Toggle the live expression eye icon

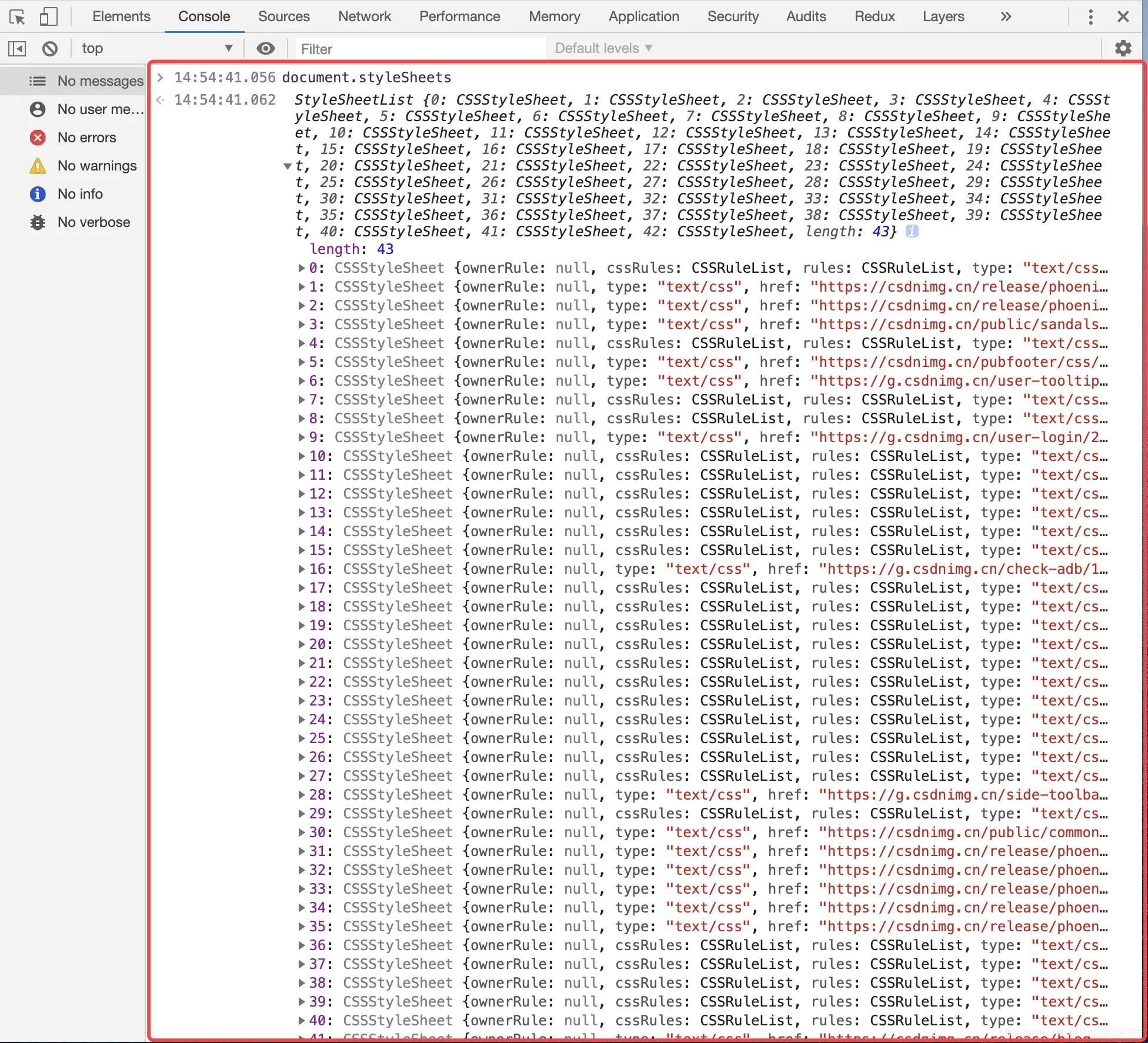[266, 48]
